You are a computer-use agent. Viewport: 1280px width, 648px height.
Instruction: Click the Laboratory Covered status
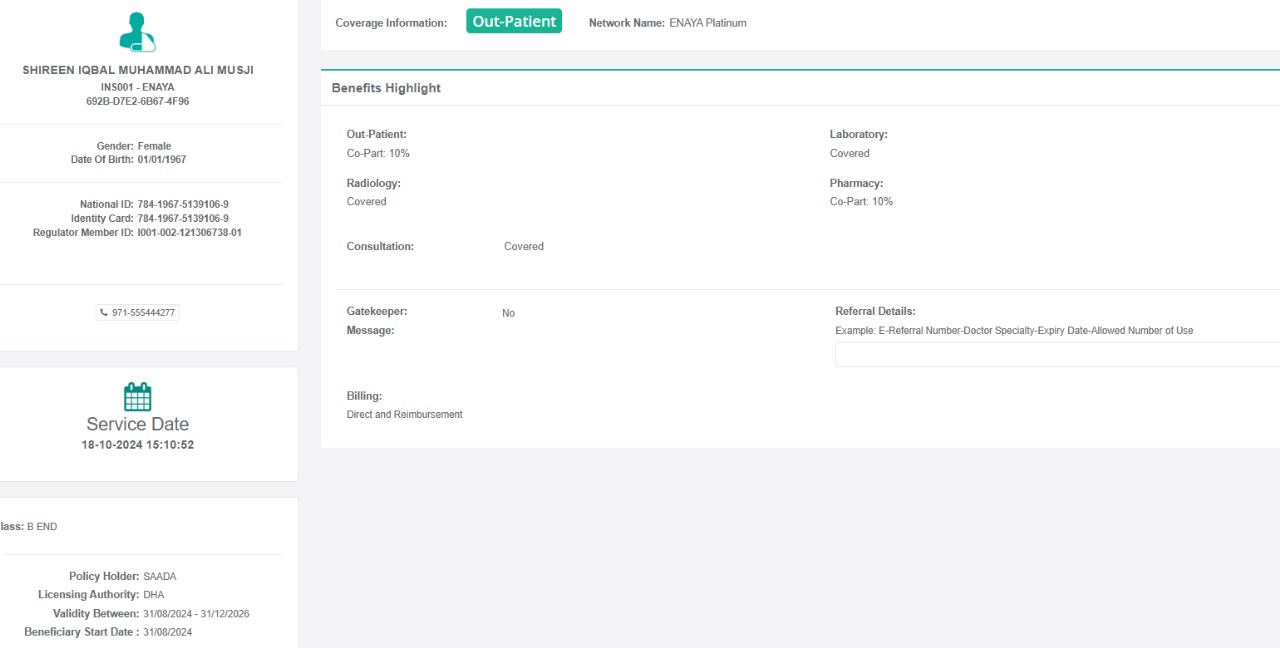coord(849,153)
